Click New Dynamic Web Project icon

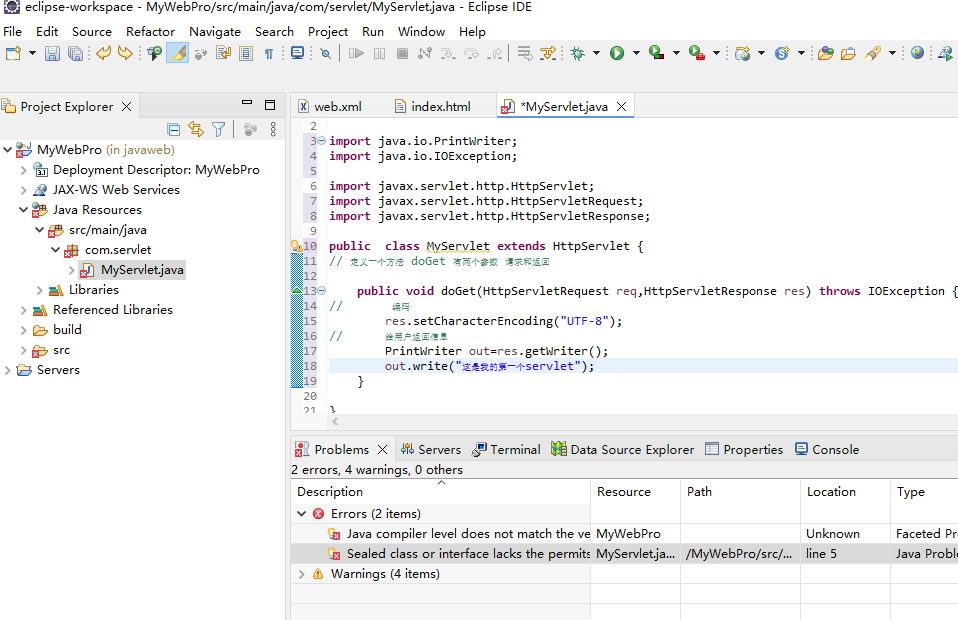point(742,54)
